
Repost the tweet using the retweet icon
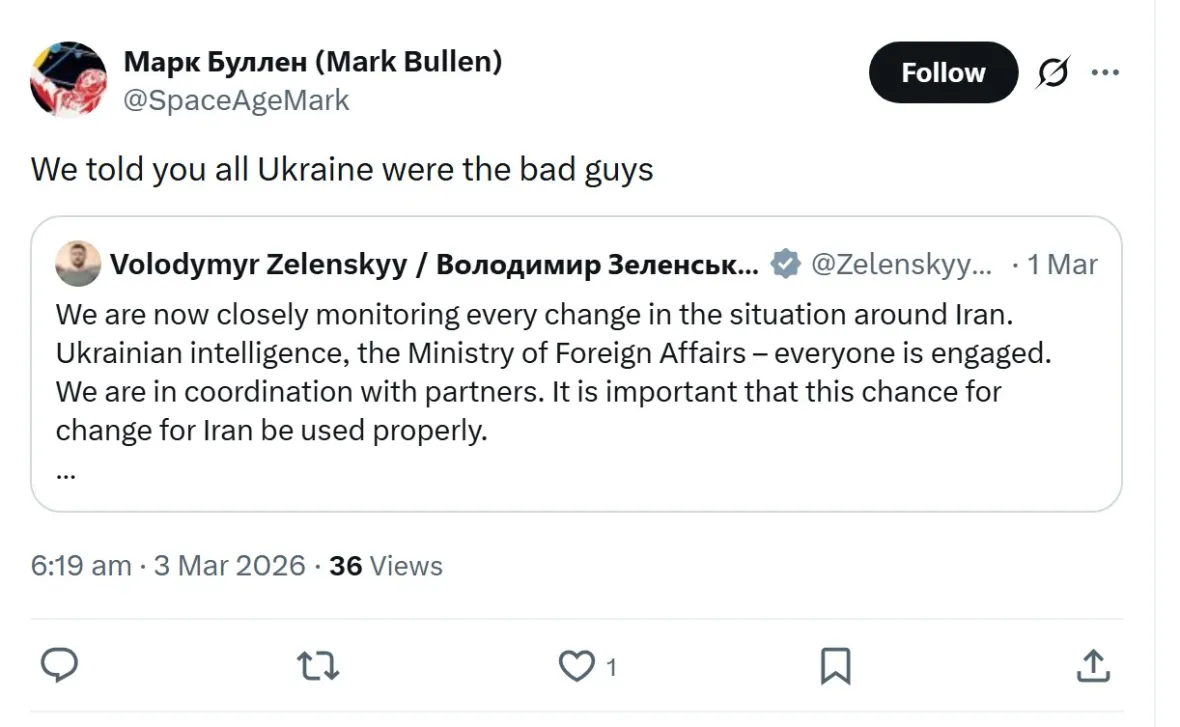[x=317, y=665]
